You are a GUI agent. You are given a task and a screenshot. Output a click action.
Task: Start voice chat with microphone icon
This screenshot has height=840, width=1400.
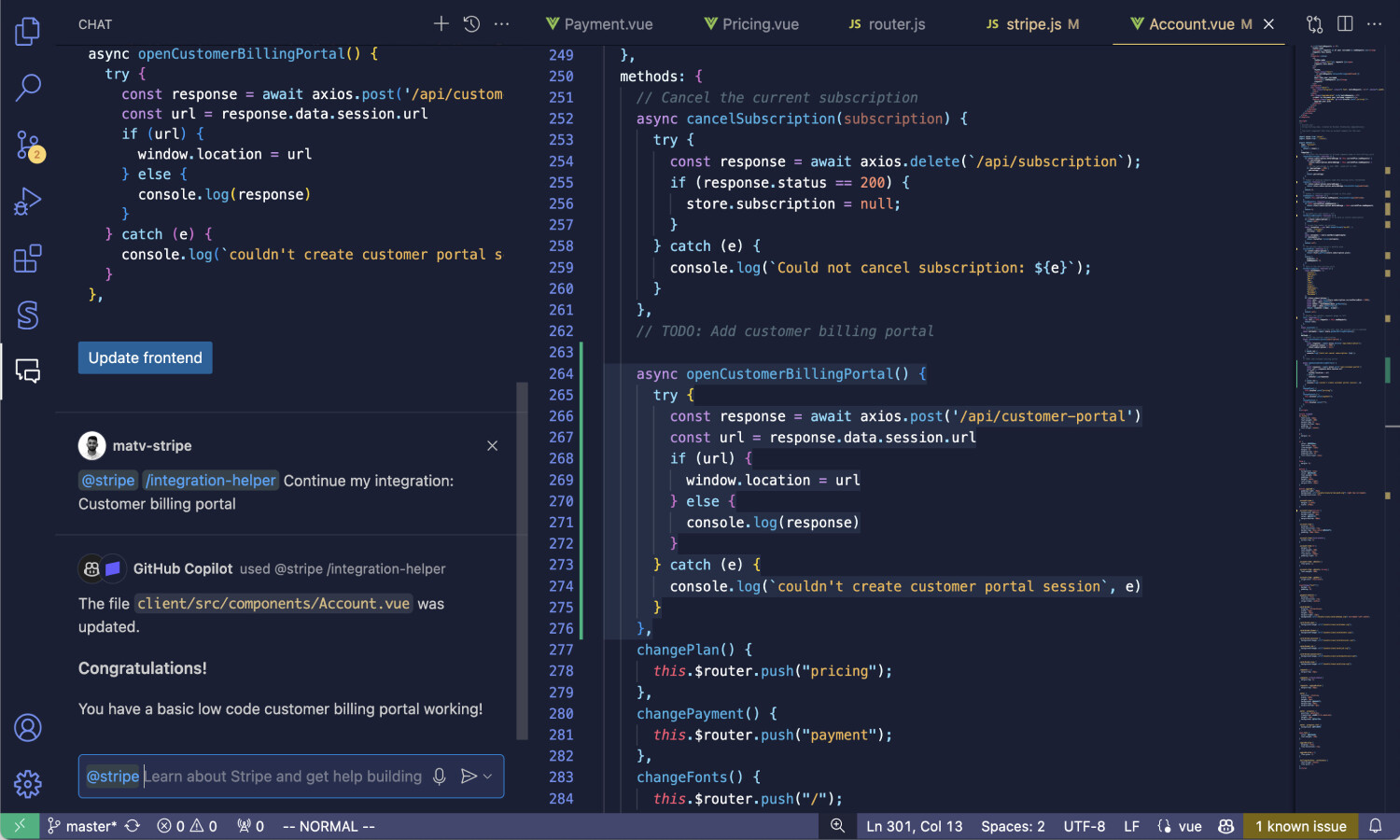tap(440, 777)
